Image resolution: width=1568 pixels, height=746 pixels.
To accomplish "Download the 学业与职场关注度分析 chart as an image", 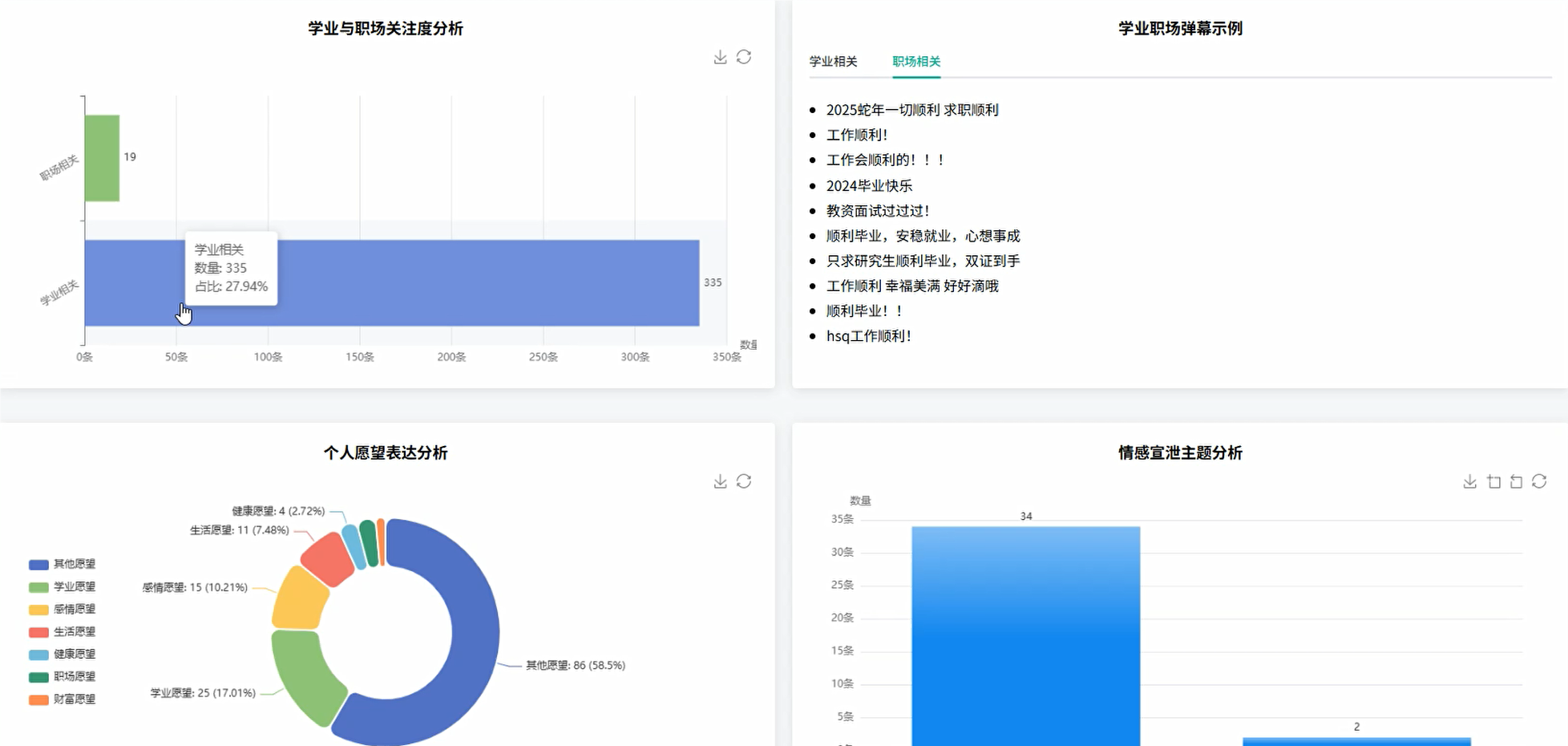I will pos(719,57).
